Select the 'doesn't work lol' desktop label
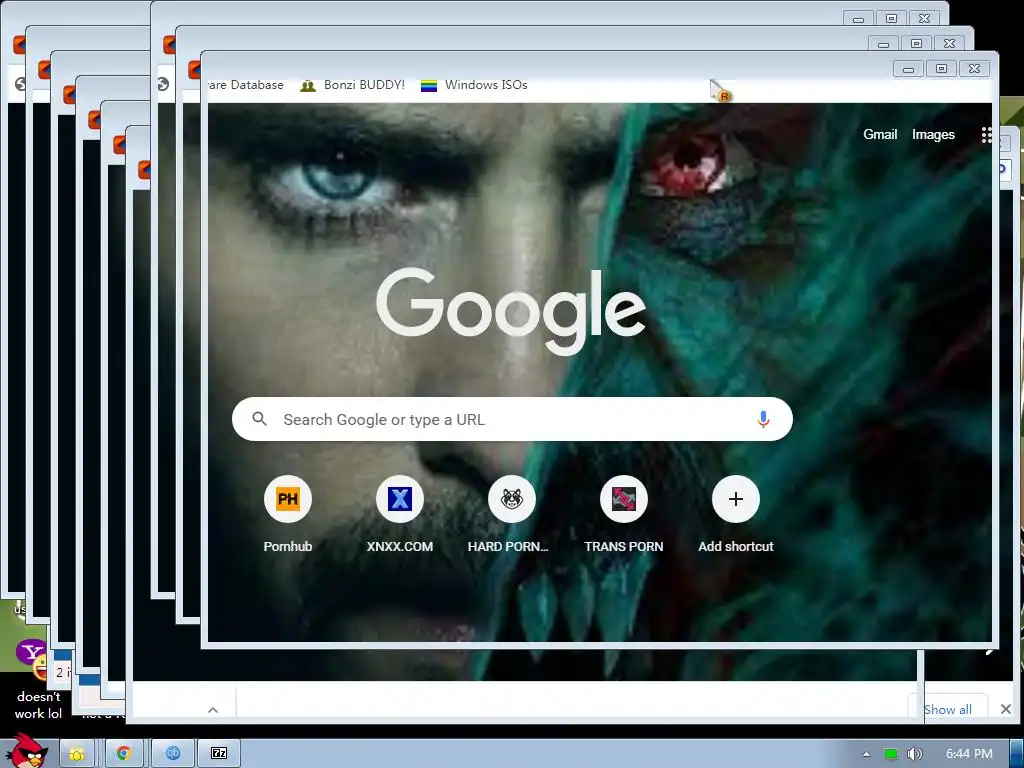The height and width of the screenshot is (768, 1024). [x=39, y=705]
